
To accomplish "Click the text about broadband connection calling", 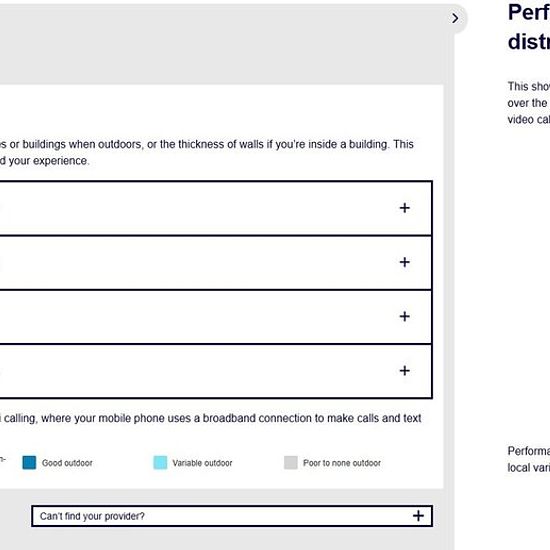I will click(x=210, y=418).
